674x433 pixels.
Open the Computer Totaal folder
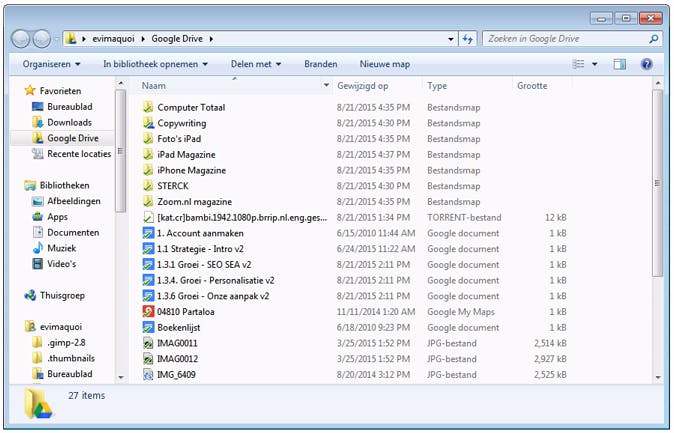(191, 107)
